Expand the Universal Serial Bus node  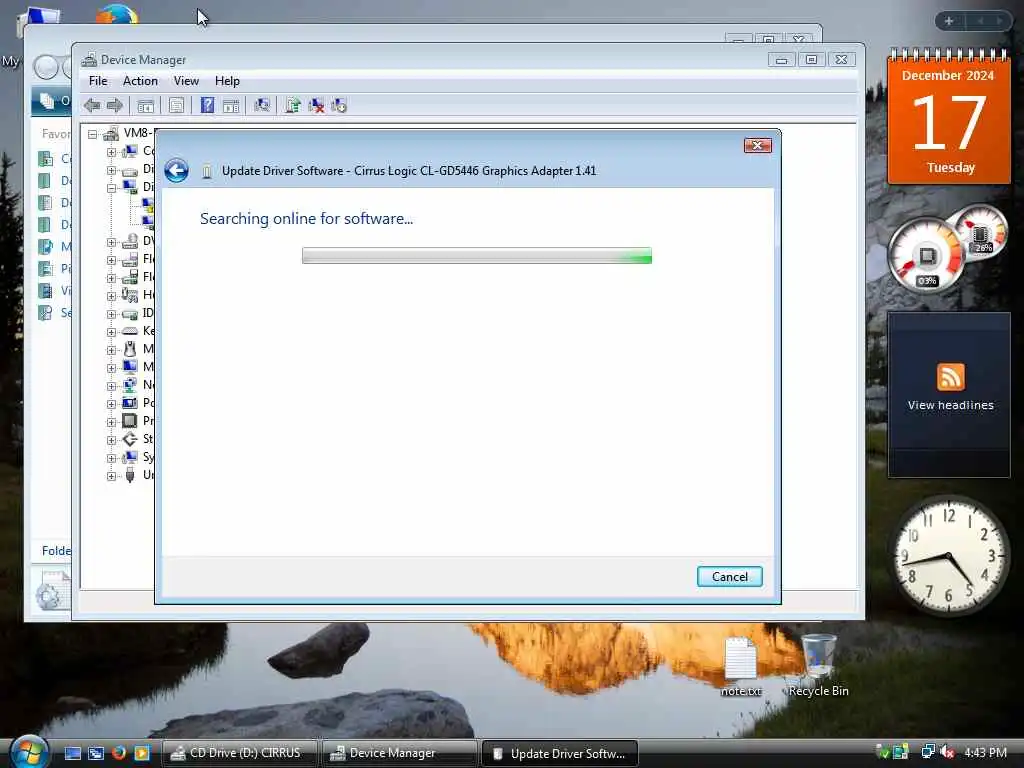tap(112, 475)
